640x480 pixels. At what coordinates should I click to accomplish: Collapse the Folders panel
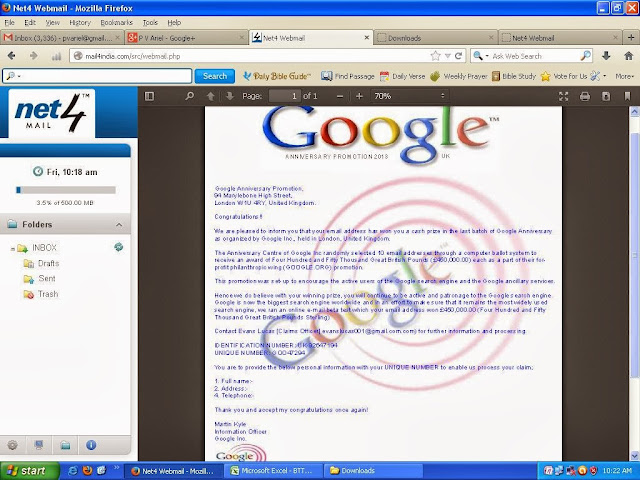(x=119, y=224)
